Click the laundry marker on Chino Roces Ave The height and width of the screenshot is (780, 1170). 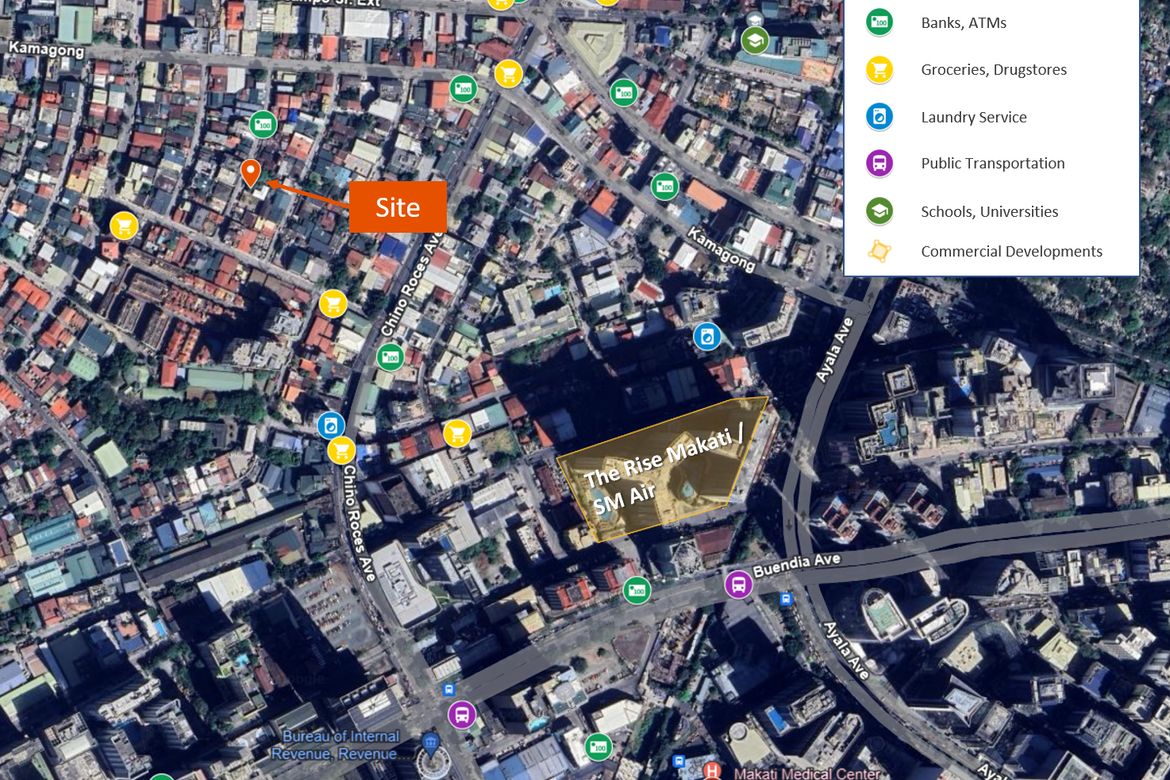click(331, 425)
